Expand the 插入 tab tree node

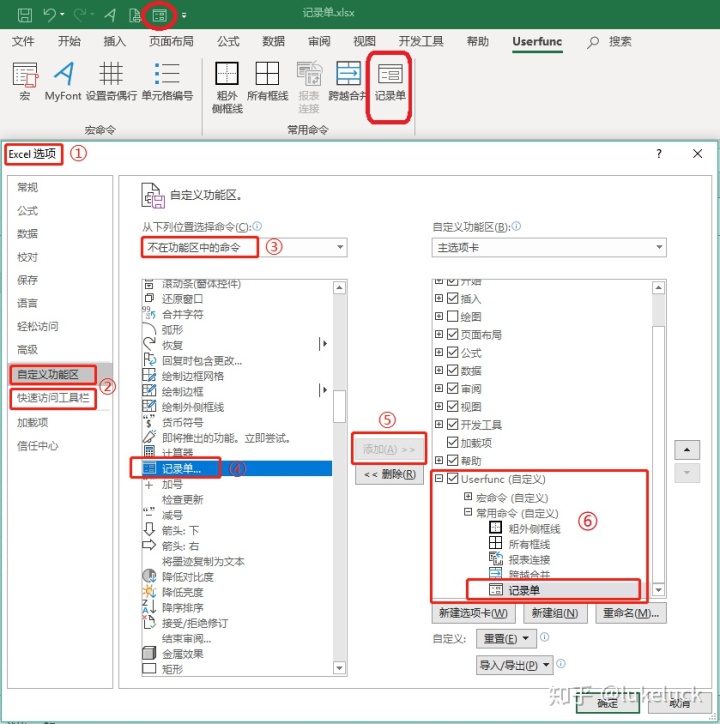439,298
